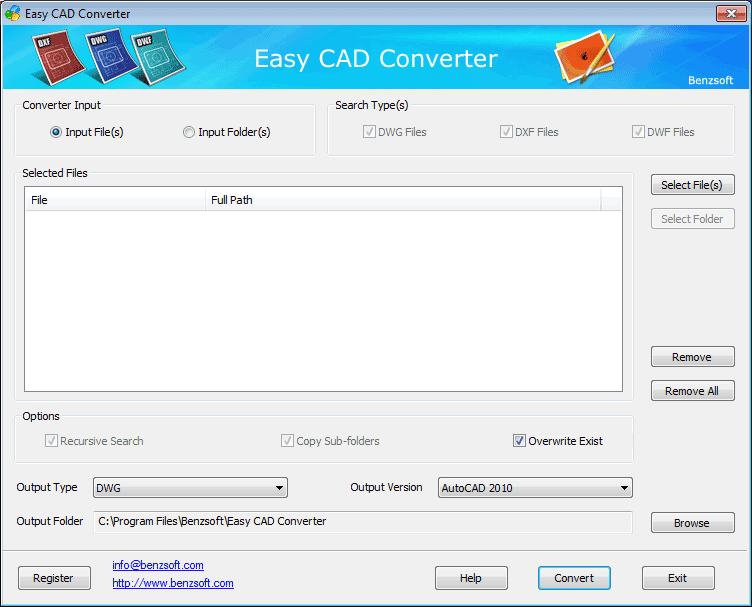The image size is (752, 607).
Task: Open the Output Version dropdown
Action: (535, 488)
